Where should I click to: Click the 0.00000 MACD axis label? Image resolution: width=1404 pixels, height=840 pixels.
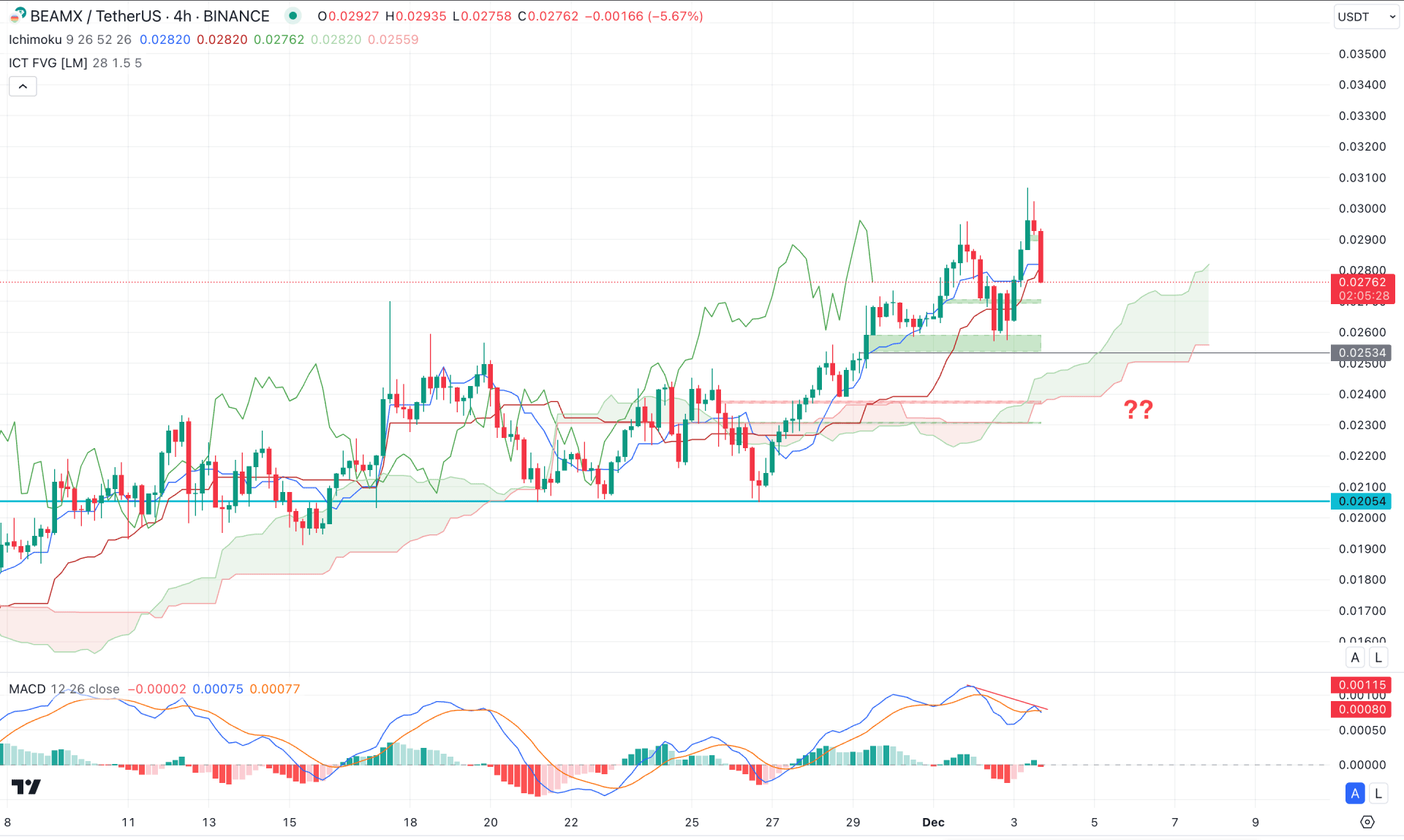click(1362, 765)
